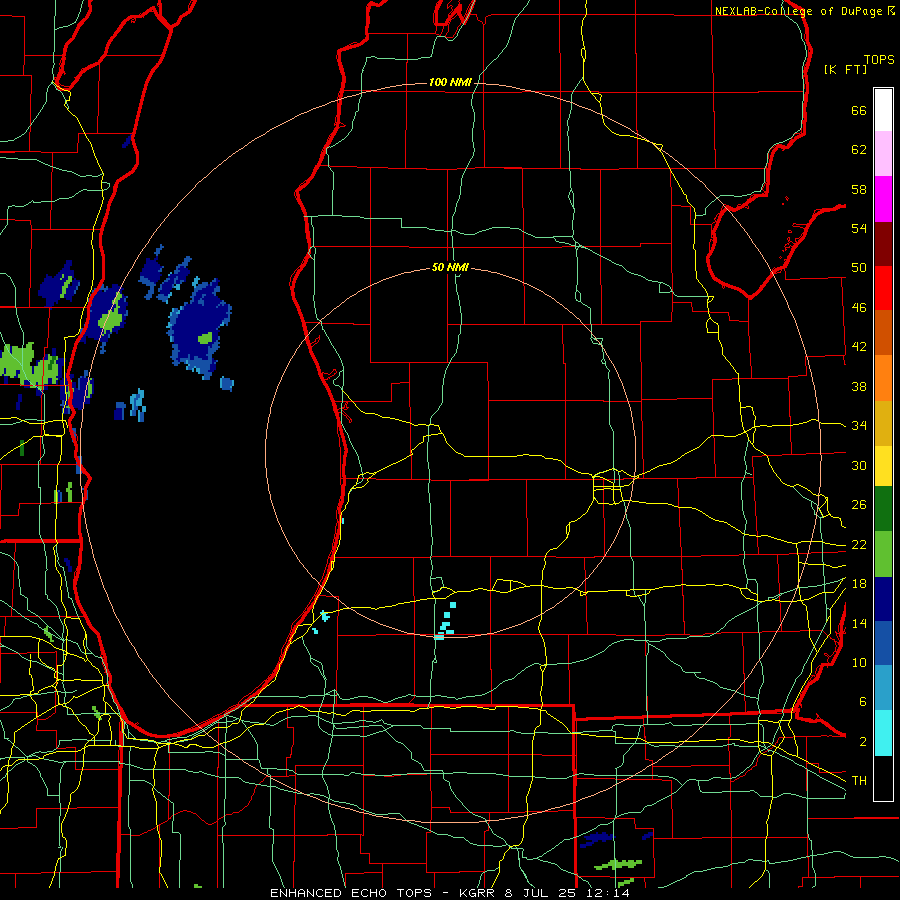The height and width of the screenshot is (900, 900).
Task: Click the 6 legend value
Action: (863, 701)
